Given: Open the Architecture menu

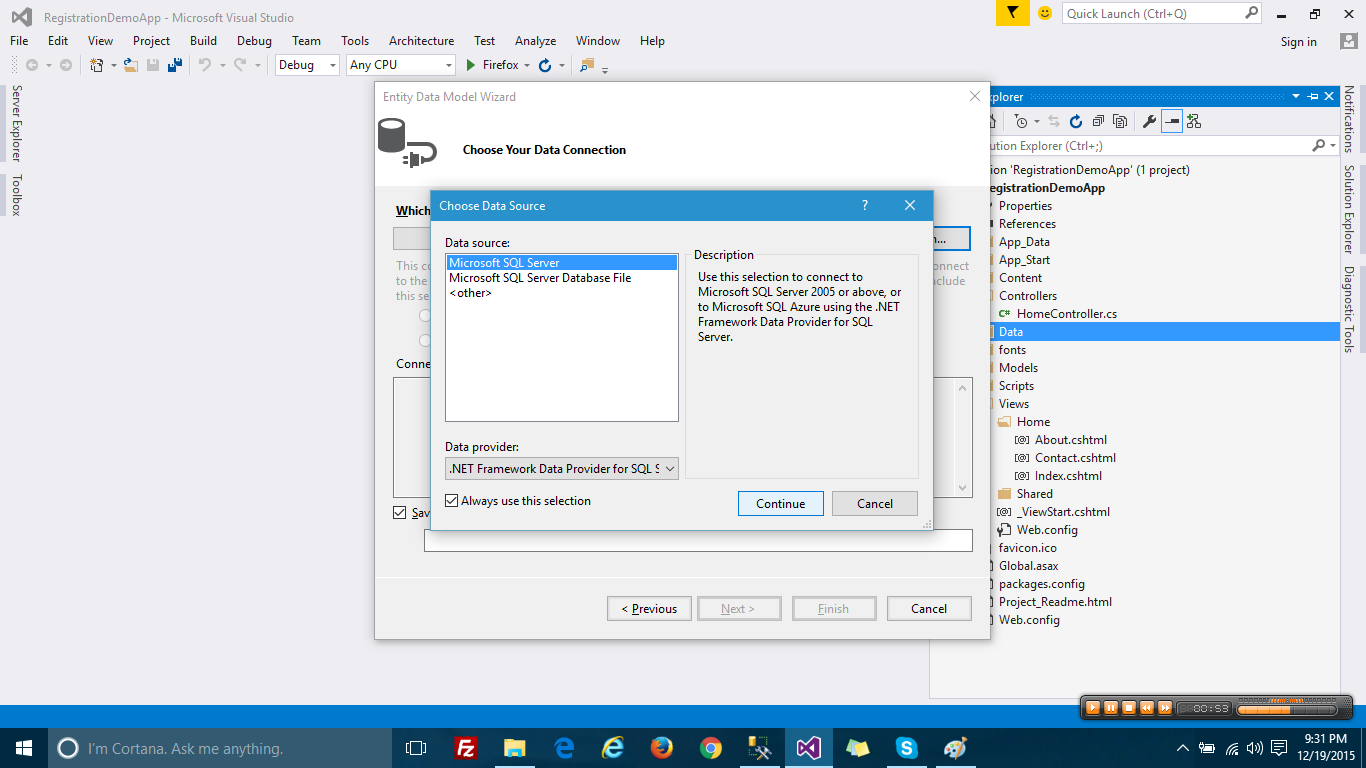Looking at the screenshot, I should pyautogui.click(x=421, y=41).
